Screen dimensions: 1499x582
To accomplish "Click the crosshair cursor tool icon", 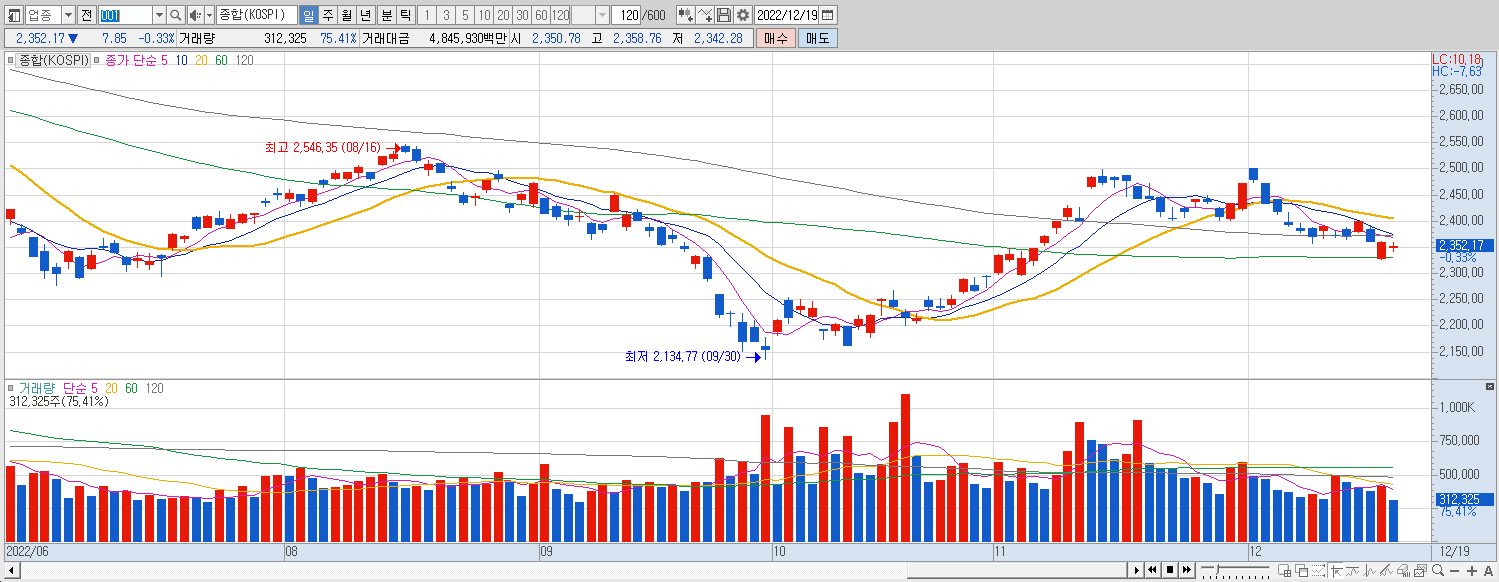I will [x=1337, y=571].
